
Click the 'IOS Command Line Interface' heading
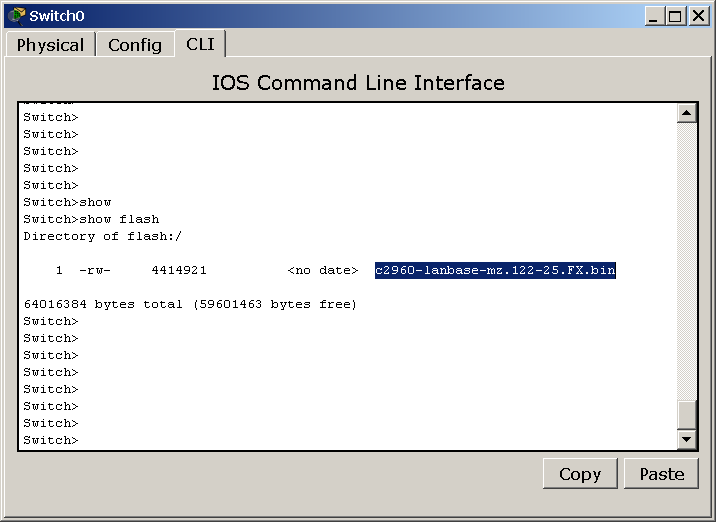(x=358, y=83)
